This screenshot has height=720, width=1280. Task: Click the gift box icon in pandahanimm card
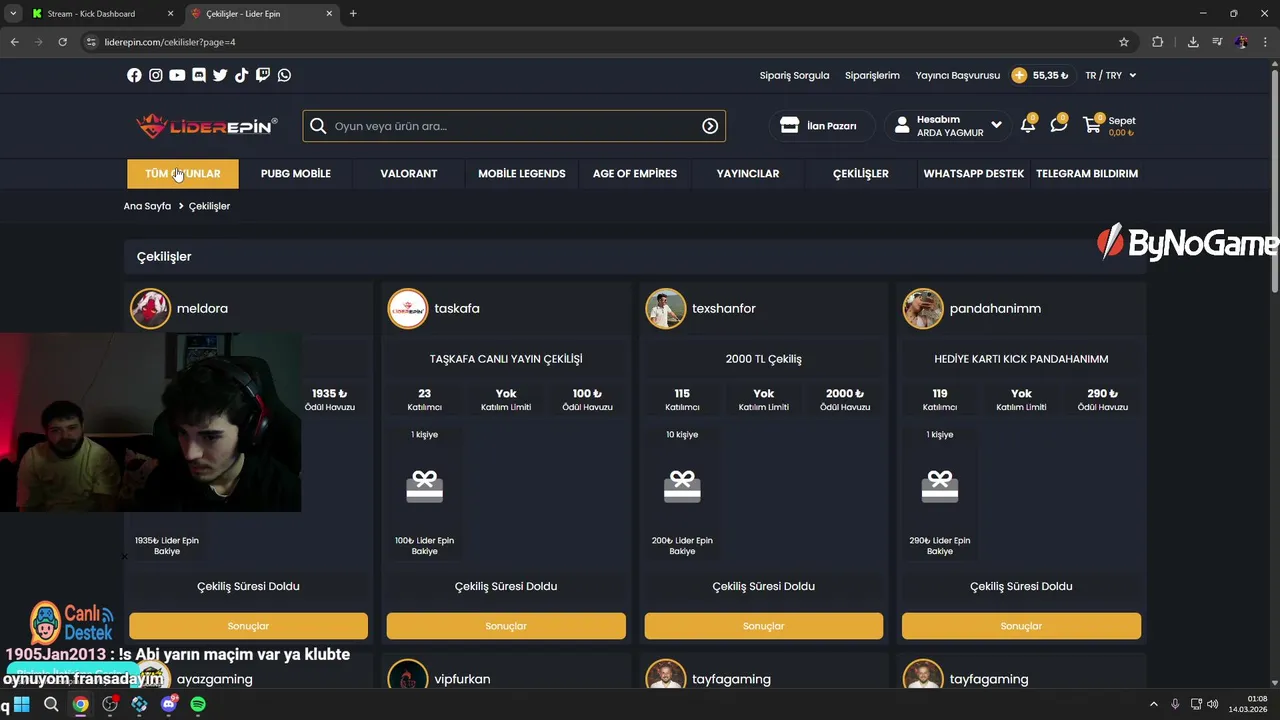click(940, 487)
